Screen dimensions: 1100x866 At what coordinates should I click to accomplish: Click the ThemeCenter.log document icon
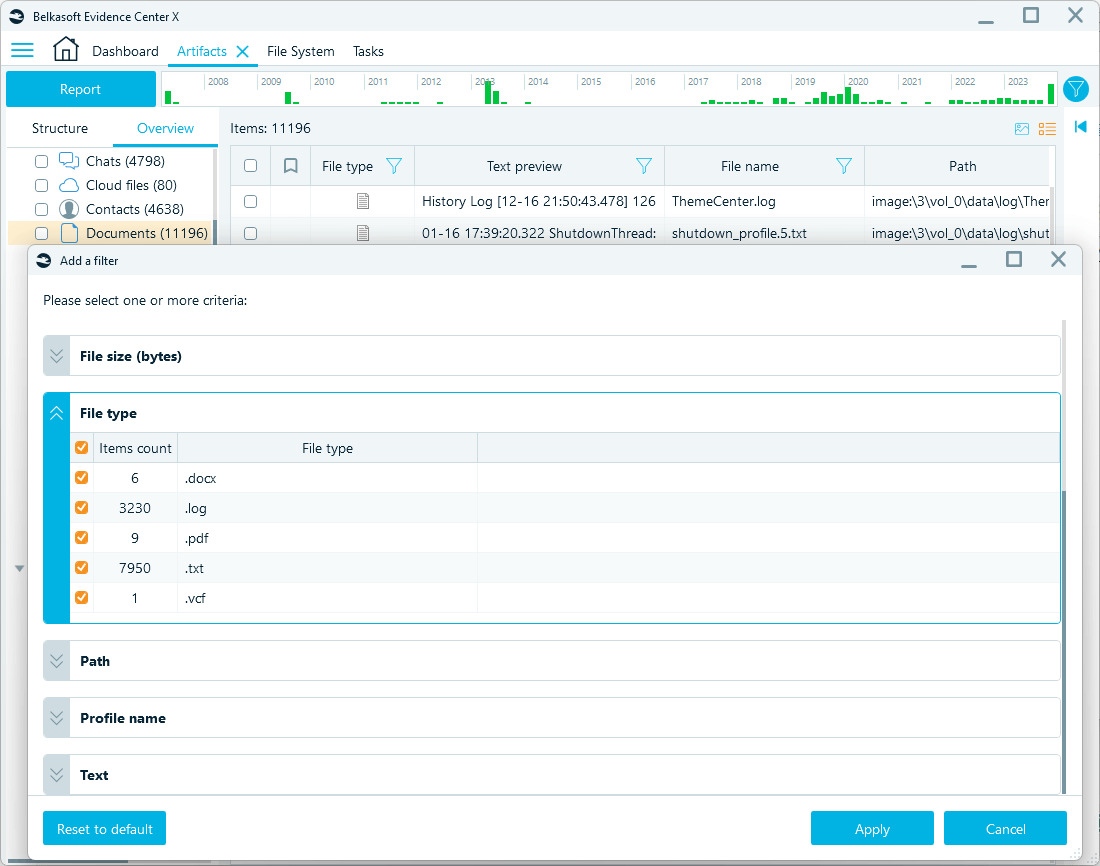[363, 201]
